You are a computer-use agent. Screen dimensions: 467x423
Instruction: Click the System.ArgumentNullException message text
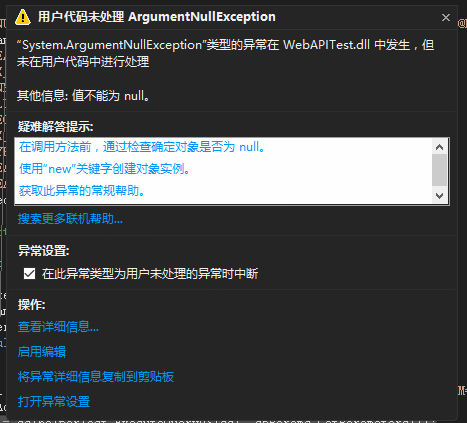(226, 53)
